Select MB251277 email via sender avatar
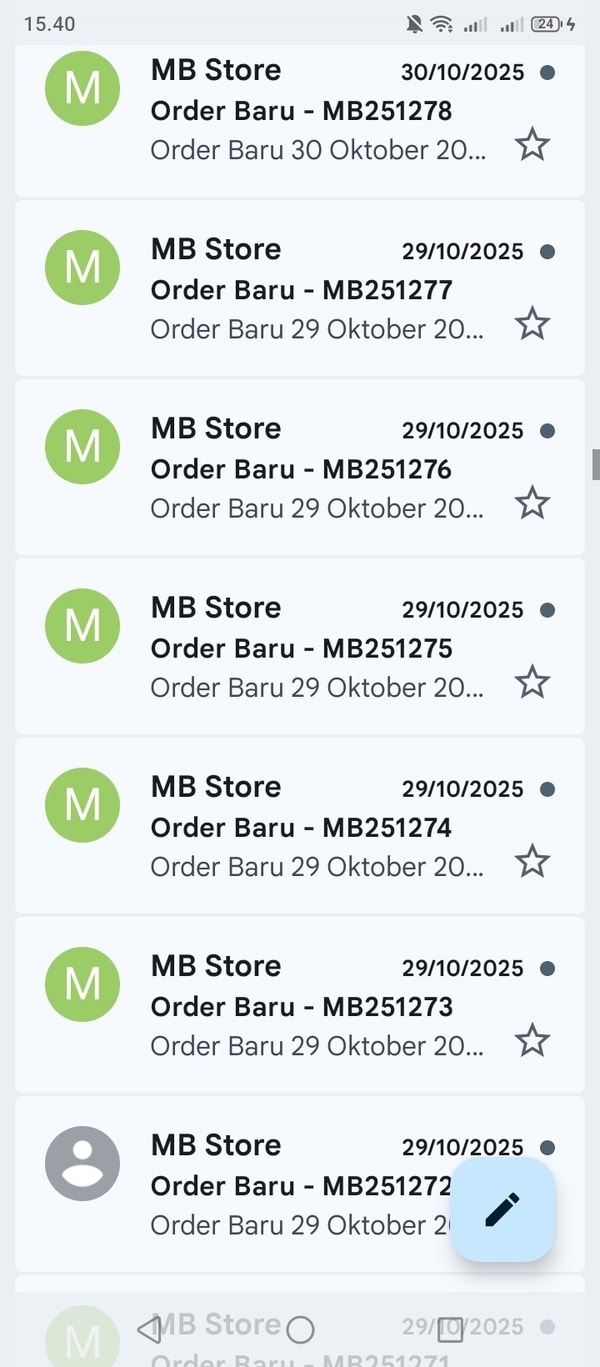 coord(83,268)
